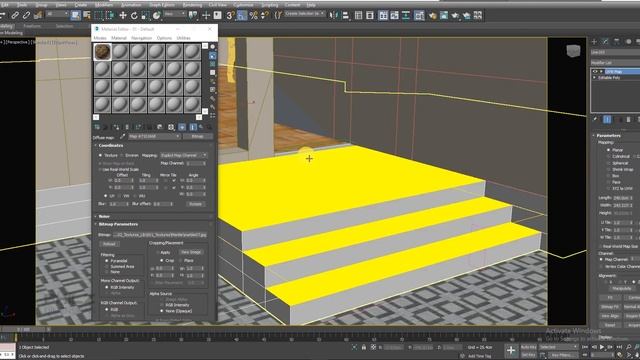The height and width of the screenshot is (360, 640).
Task: Select the first textured material sample slot
Action: point(102,52)
